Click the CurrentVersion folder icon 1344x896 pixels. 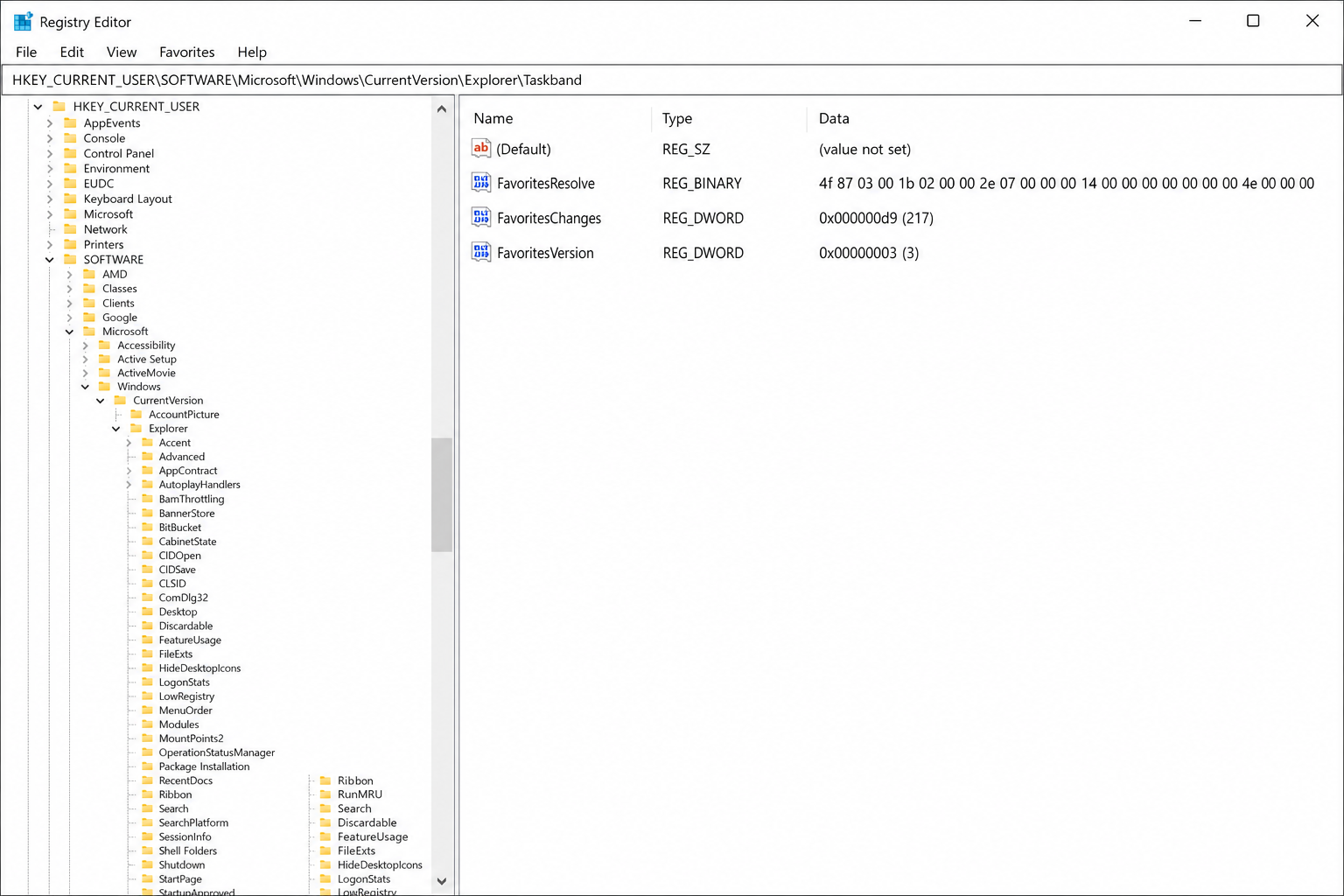[x=120, y=400]
